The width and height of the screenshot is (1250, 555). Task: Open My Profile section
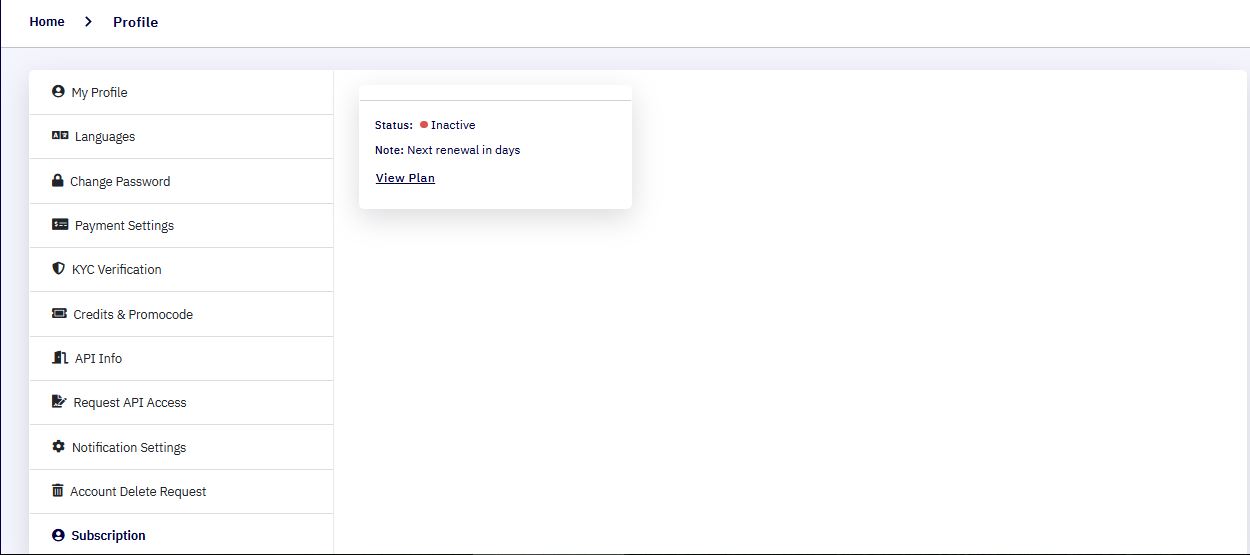pyautogui.click(x=181, y=92)
